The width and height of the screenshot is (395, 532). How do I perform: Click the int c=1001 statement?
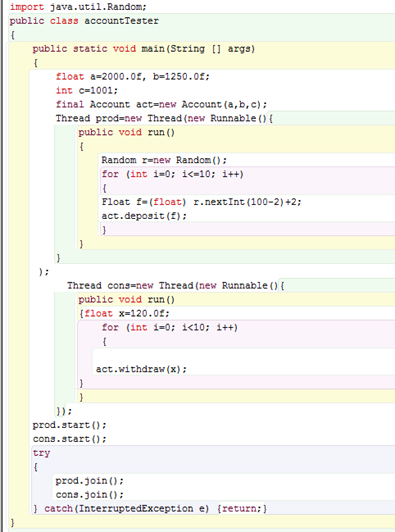87,91
